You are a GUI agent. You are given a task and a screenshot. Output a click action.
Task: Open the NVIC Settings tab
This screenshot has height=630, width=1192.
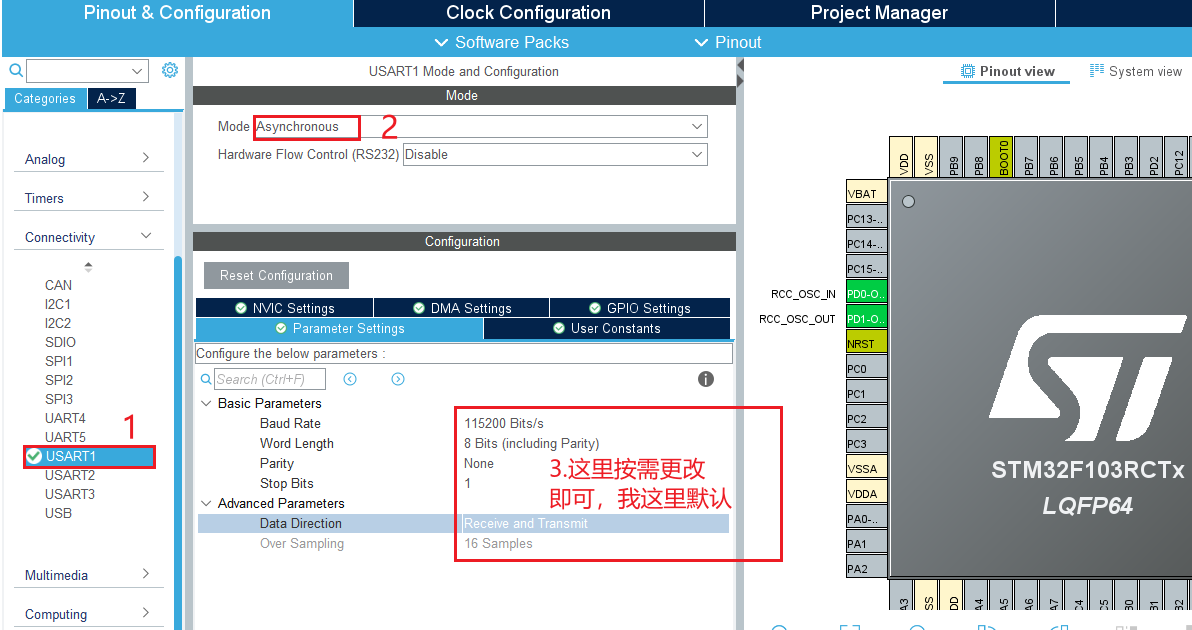point(284,308)
